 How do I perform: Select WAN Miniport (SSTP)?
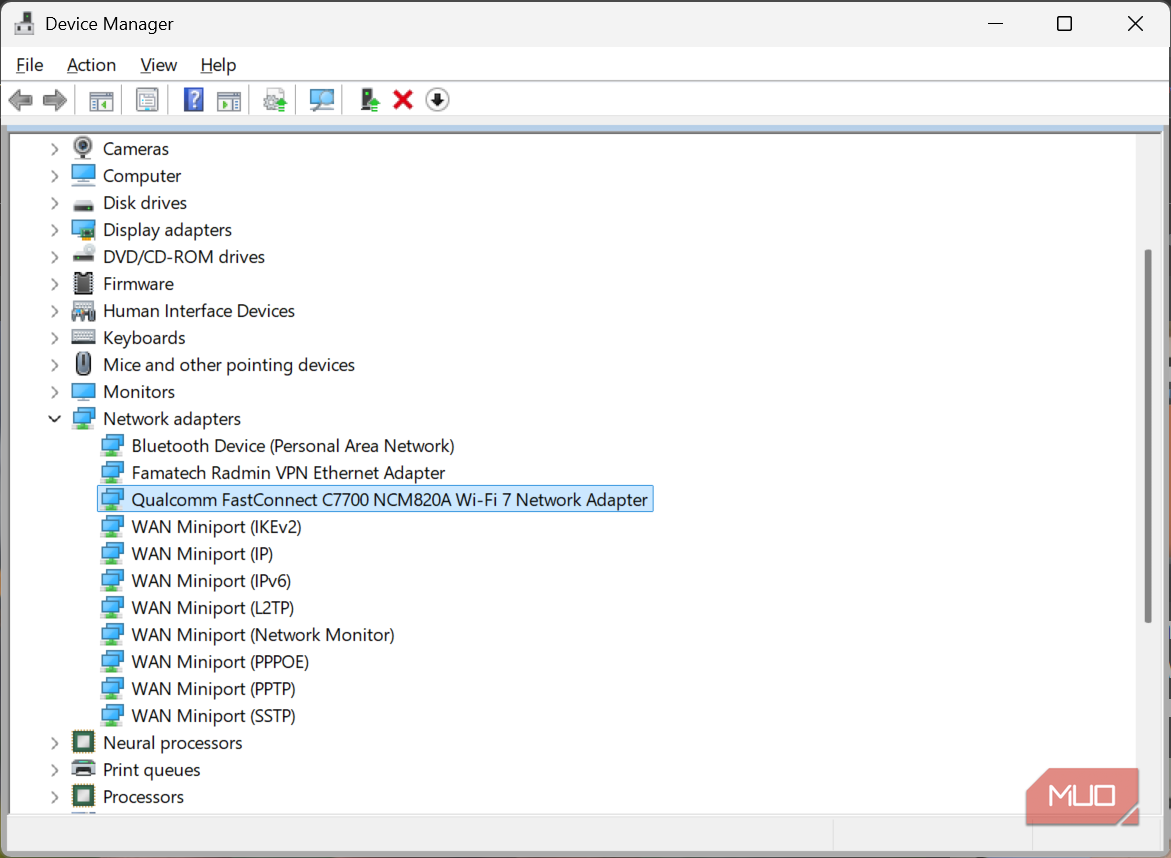coord(214,715)
